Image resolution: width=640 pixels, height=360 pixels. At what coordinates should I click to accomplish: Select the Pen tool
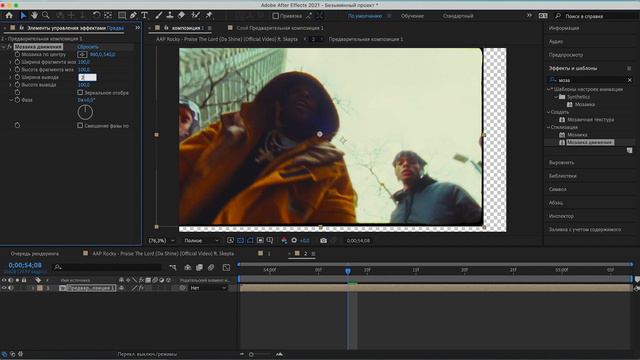(x=133, y=16)
